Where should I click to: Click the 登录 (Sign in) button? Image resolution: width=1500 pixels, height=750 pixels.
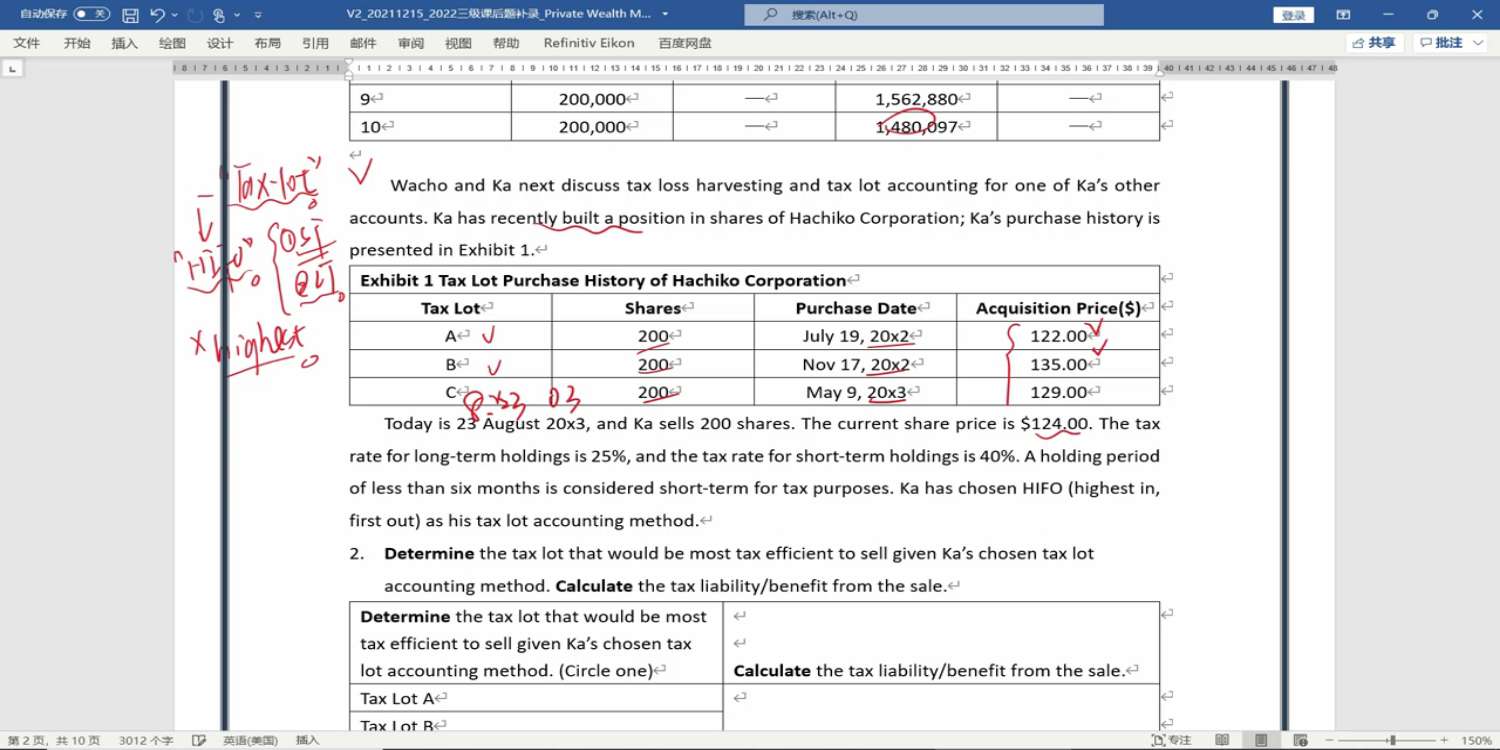(x=1293, y=15)
